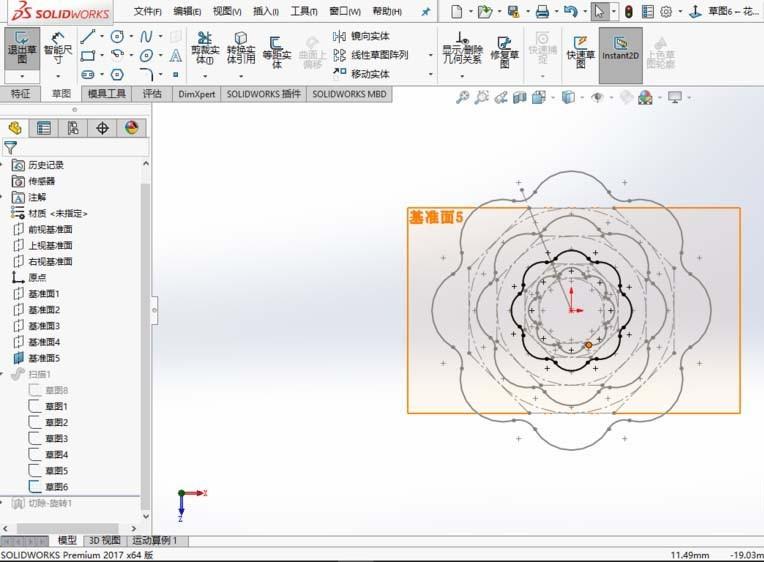Open the Move Entities dropdown arrow

431,74
